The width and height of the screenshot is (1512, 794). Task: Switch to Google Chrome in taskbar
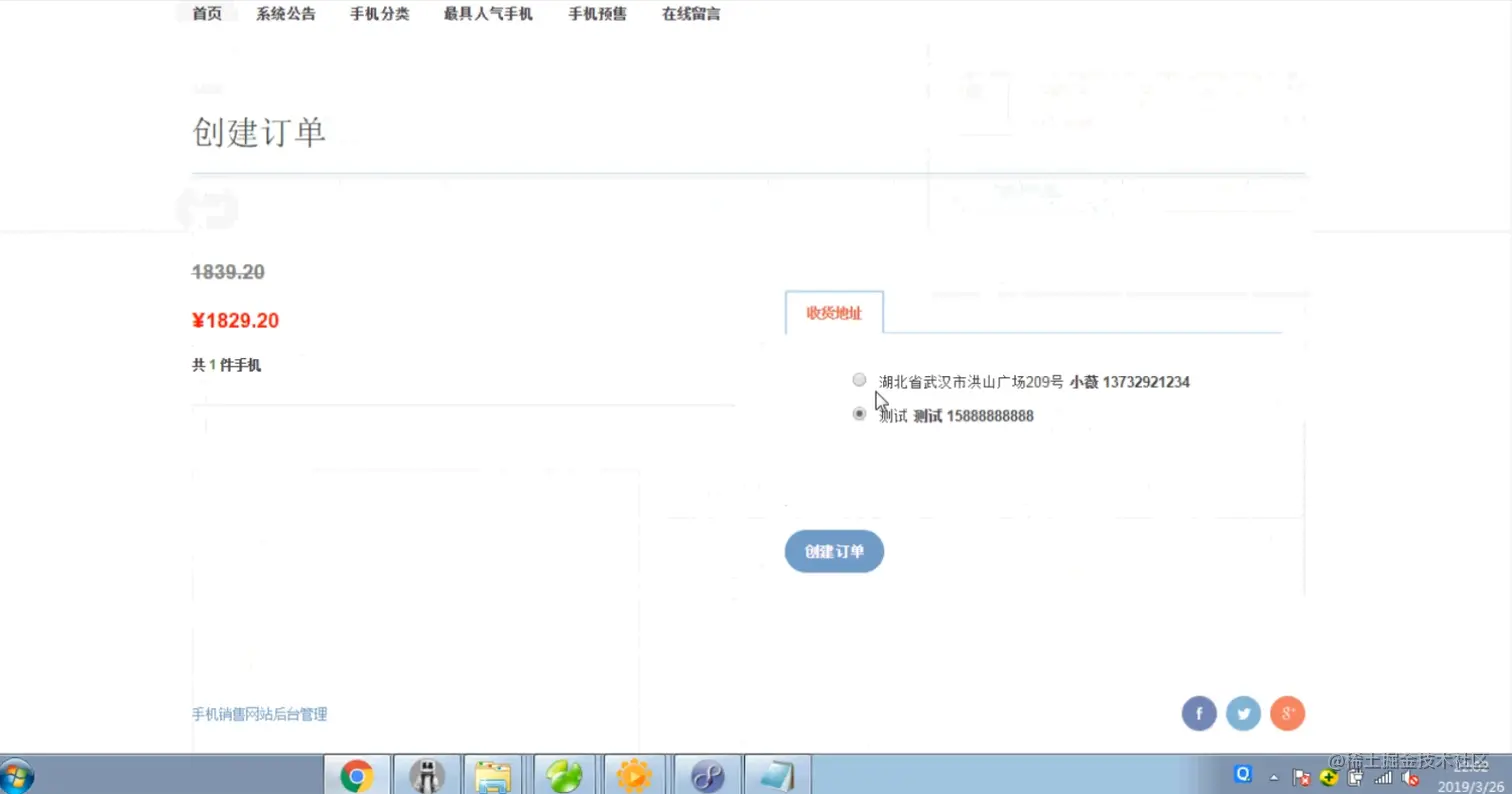pos(357,776)
